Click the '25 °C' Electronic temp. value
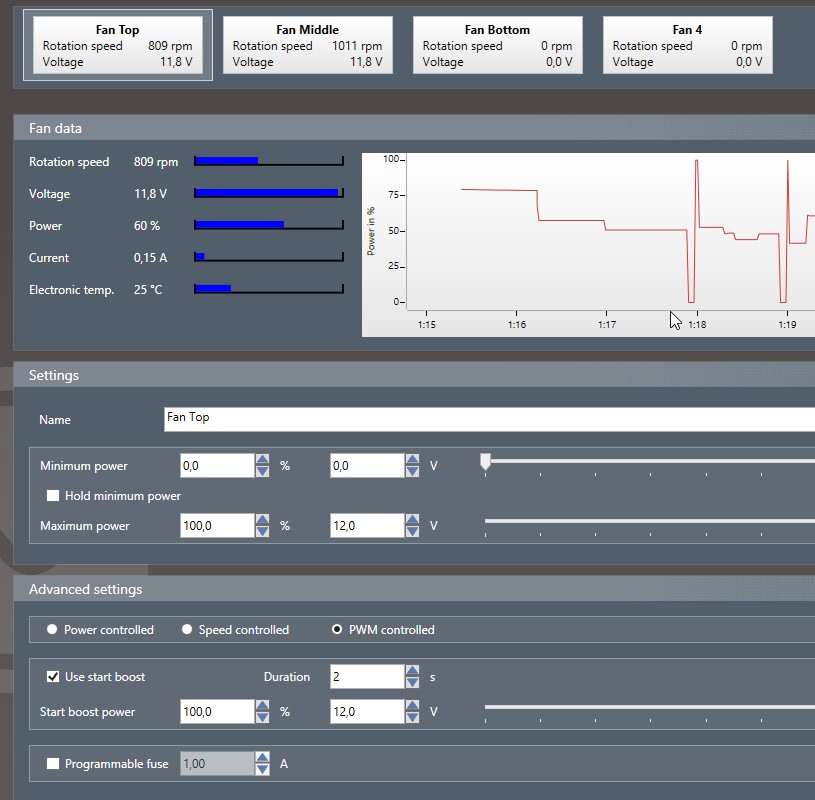 [x=148, y=290]
